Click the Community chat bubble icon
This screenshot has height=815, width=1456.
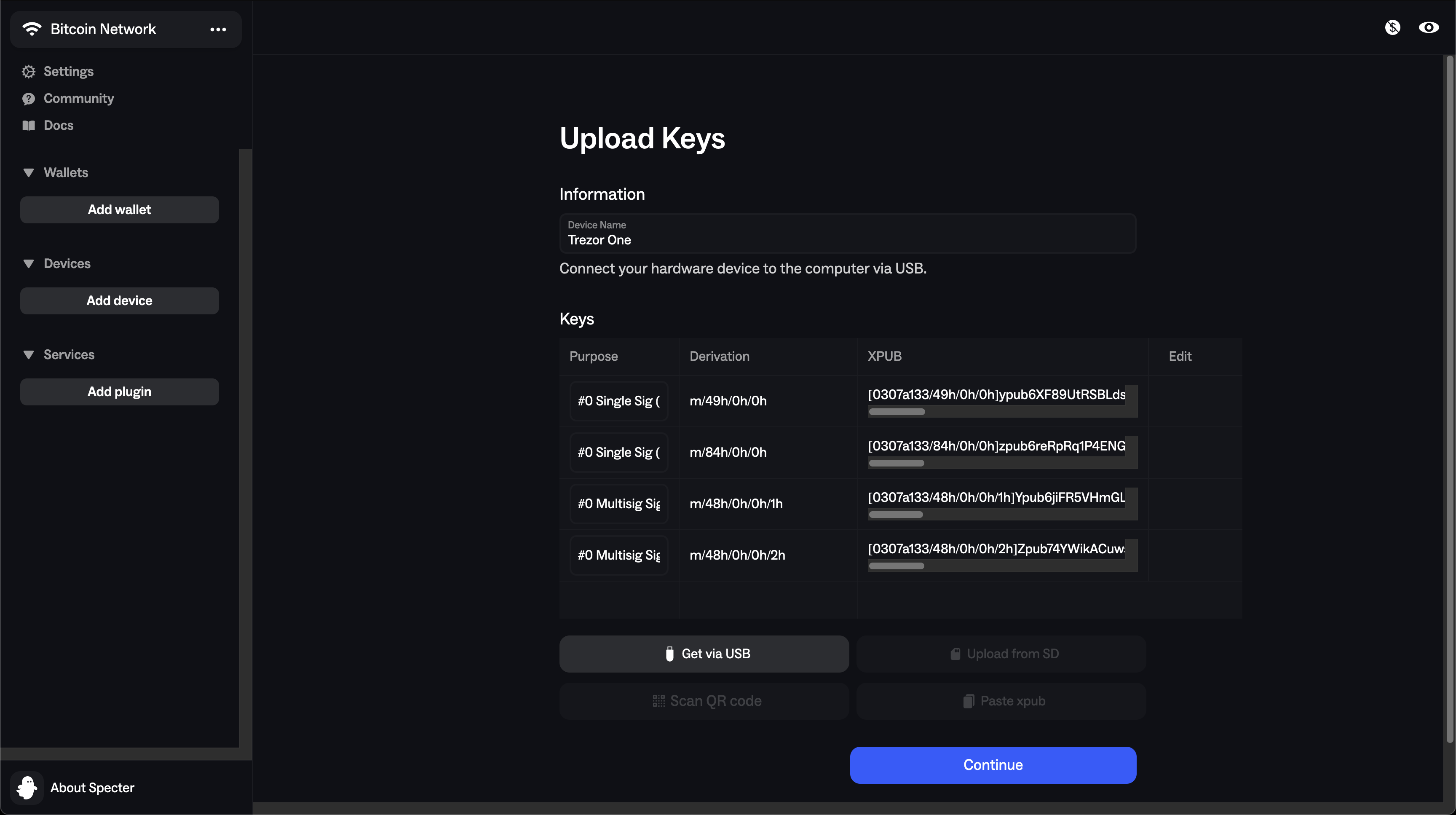click(28, 99)
